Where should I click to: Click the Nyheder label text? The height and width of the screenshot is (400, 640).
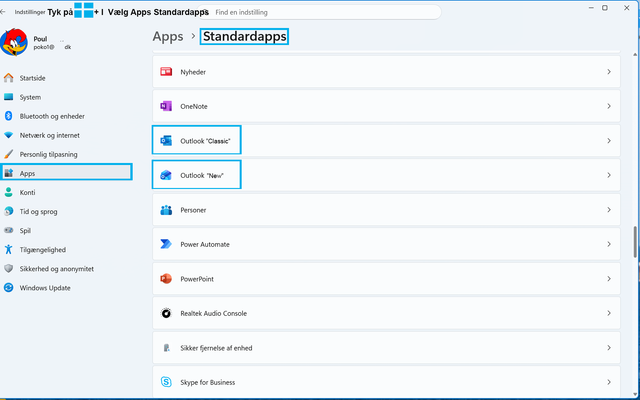coord(193,72)
